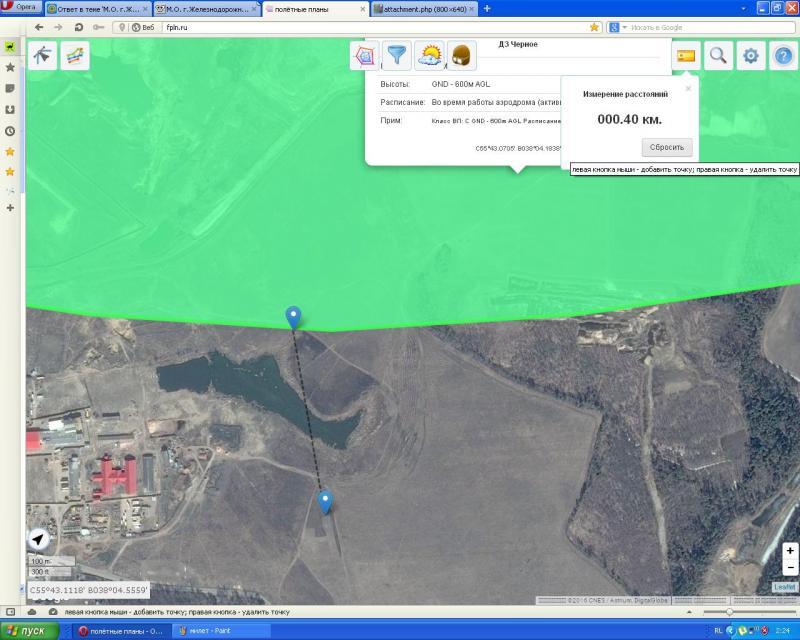800x640 pixels.
Task: Open the funnel filter tool
Action: point(398,56)
